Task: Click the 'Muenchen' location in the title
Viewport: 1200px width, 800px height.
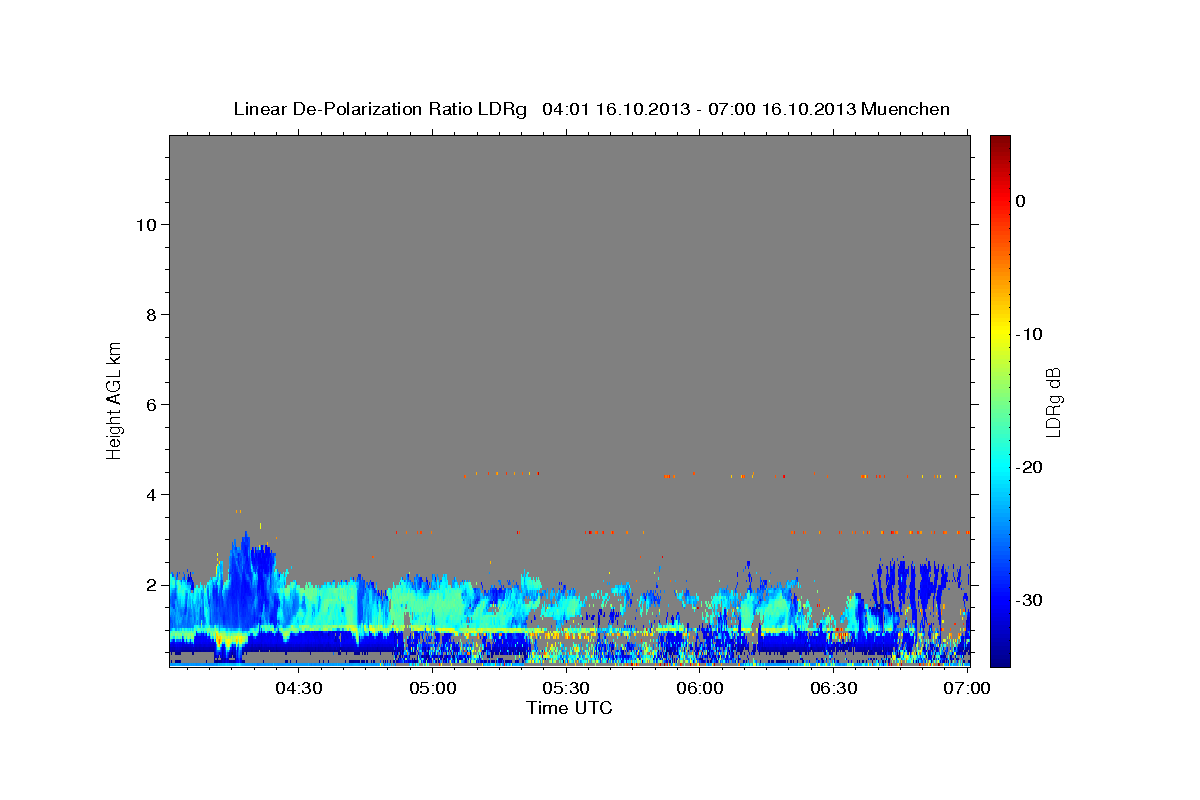Action: 905,109
